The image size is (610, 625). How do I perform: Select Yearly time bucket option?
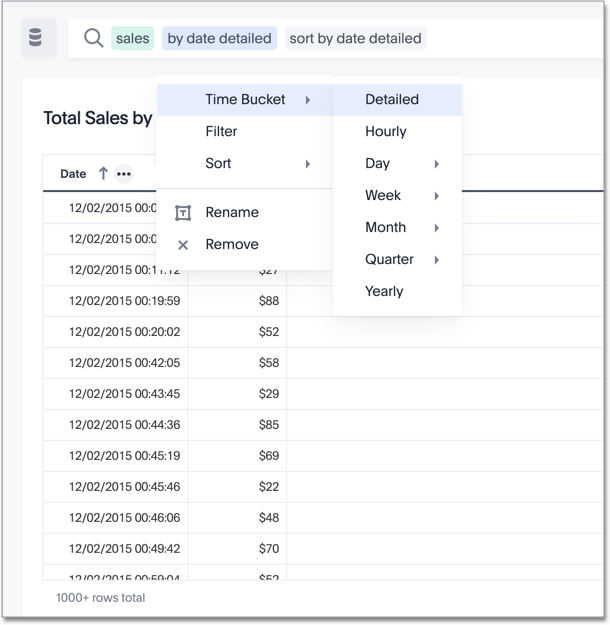(384, 292)
